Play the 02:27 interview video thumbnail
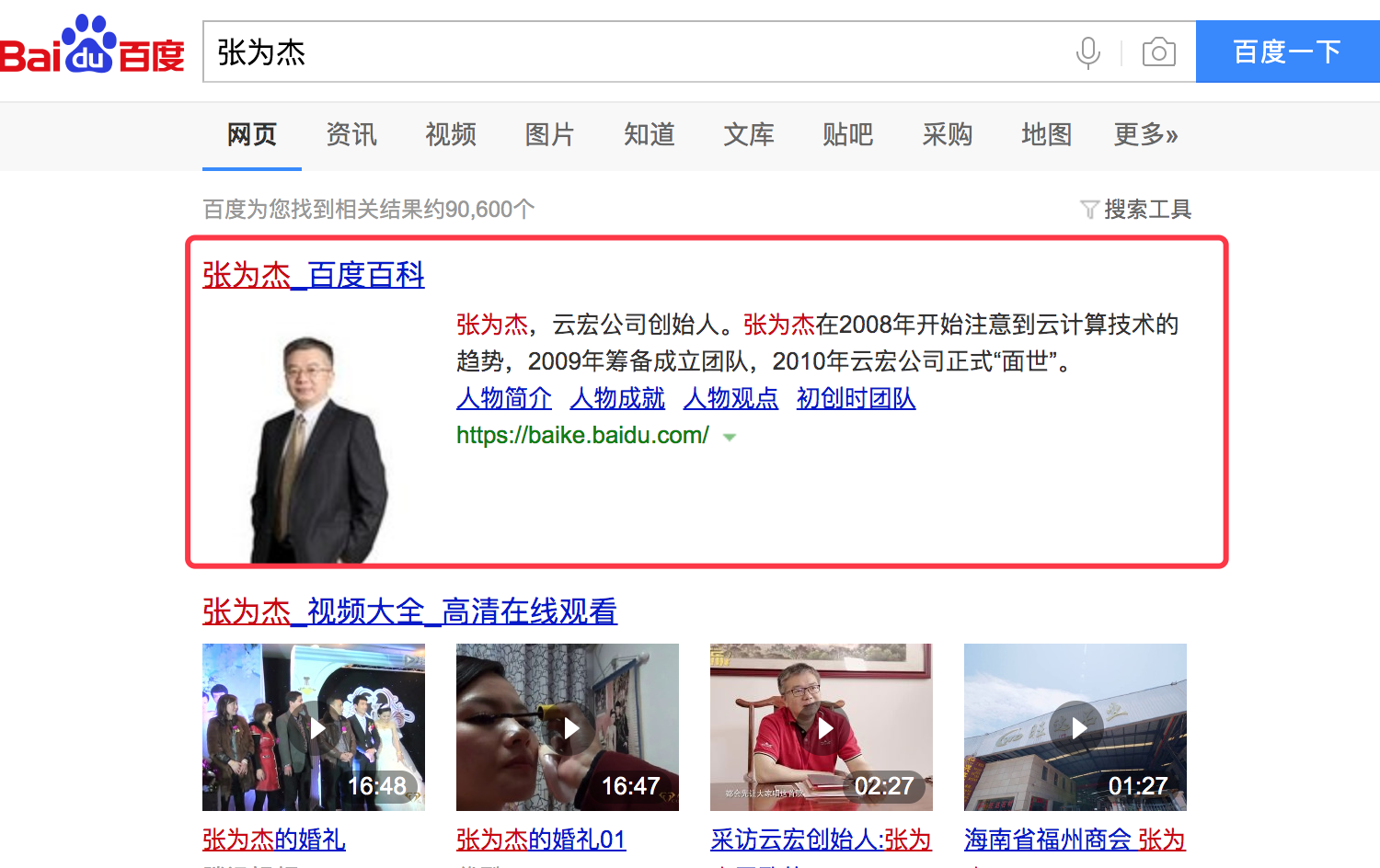 pyautogui.click(x=822, y=727)
